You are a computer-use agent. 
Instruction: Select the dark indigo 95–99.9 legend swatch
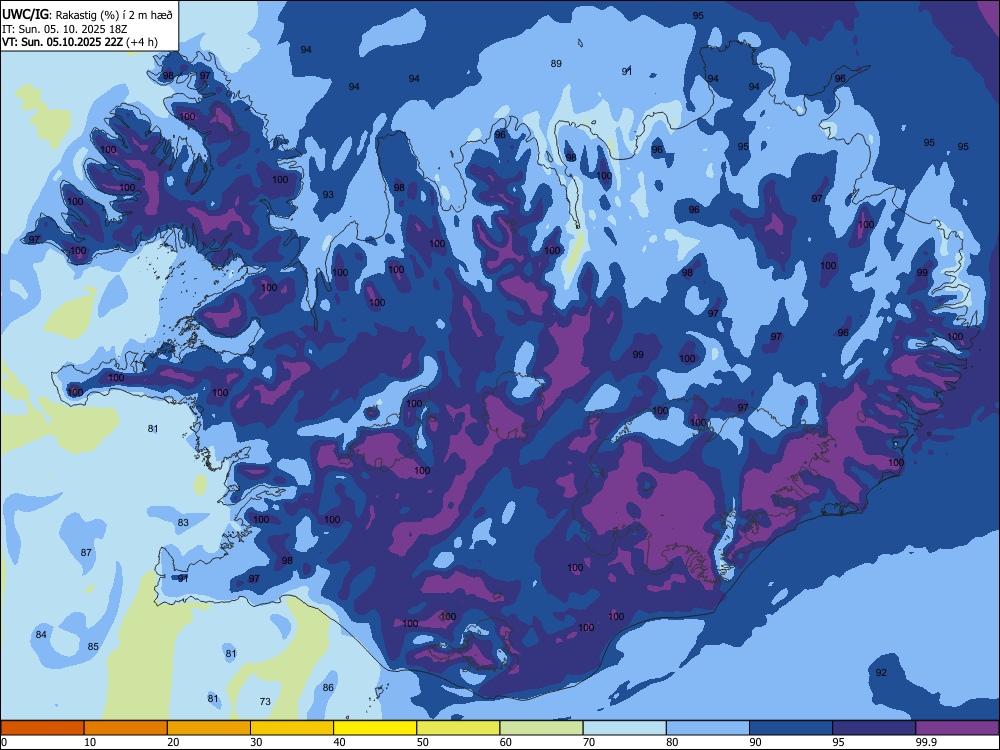point(874,728)
